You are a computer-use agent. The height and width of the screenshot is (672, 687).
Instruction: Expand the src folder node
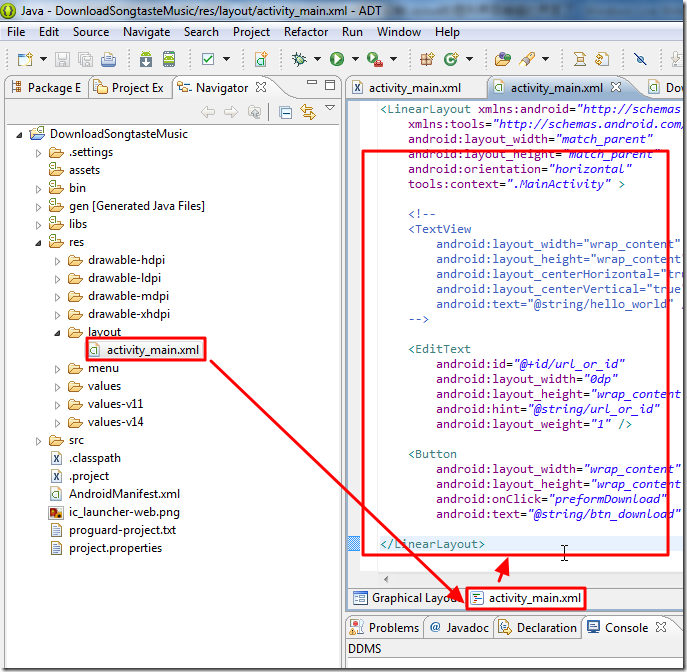coord(40,440)
